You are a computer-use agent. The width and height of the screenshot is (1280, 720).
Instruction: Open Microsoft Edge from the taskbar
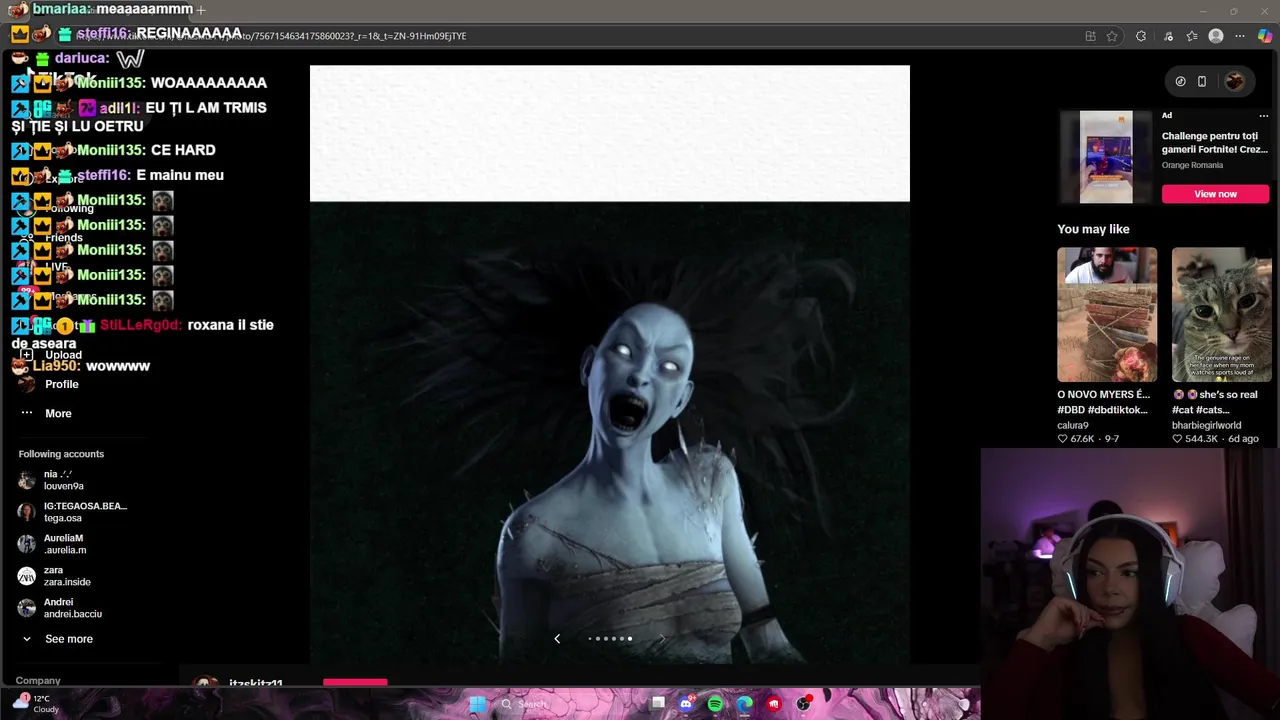pos(744,704)
